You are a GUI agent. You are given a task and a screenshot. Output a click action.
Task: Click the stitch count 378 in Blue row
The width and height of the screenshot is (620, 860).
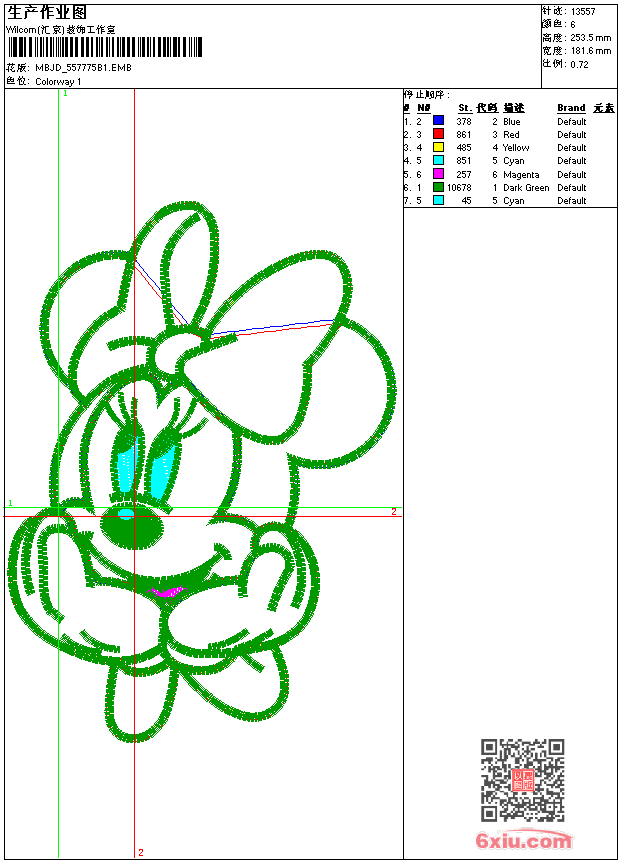pyautogui.click(x=464, y=122)
